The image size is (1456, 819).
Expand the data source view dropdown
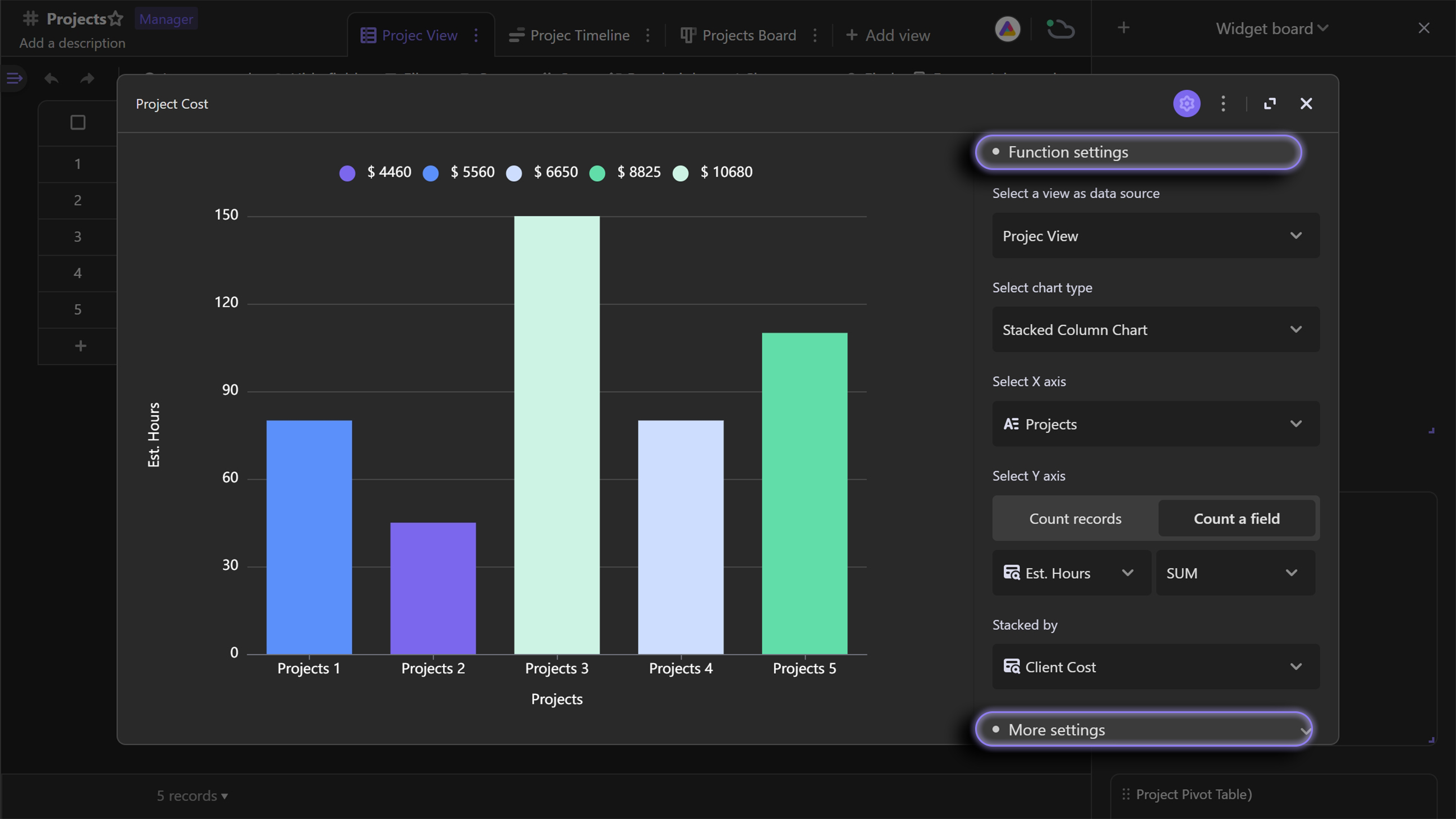coord(1151,236)
